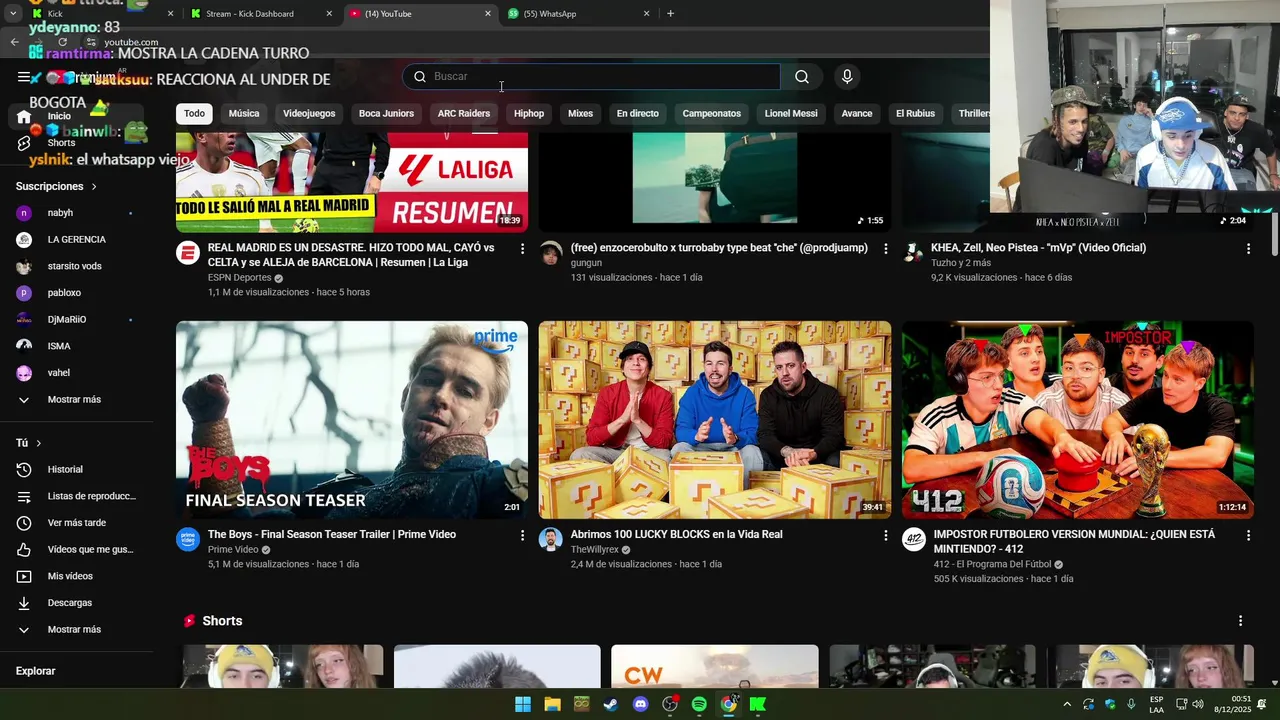Image resolution: width=1280 pixels, height=720 pixels.
Task: Open Mis videos play icon
Action: pyautogui.click(x=24, y=576)
